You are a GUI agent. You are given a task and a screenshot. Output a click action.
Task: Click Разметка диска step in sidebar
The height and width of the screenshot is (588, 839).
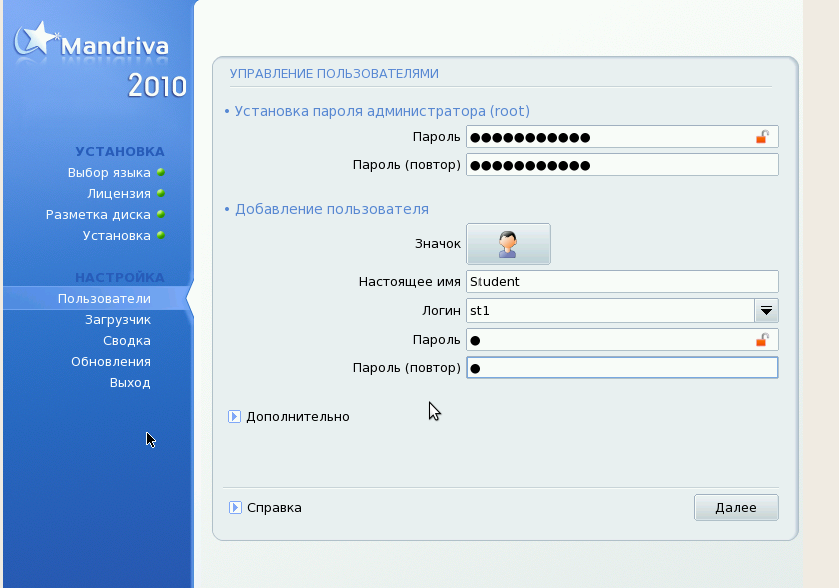pos(98,215)
